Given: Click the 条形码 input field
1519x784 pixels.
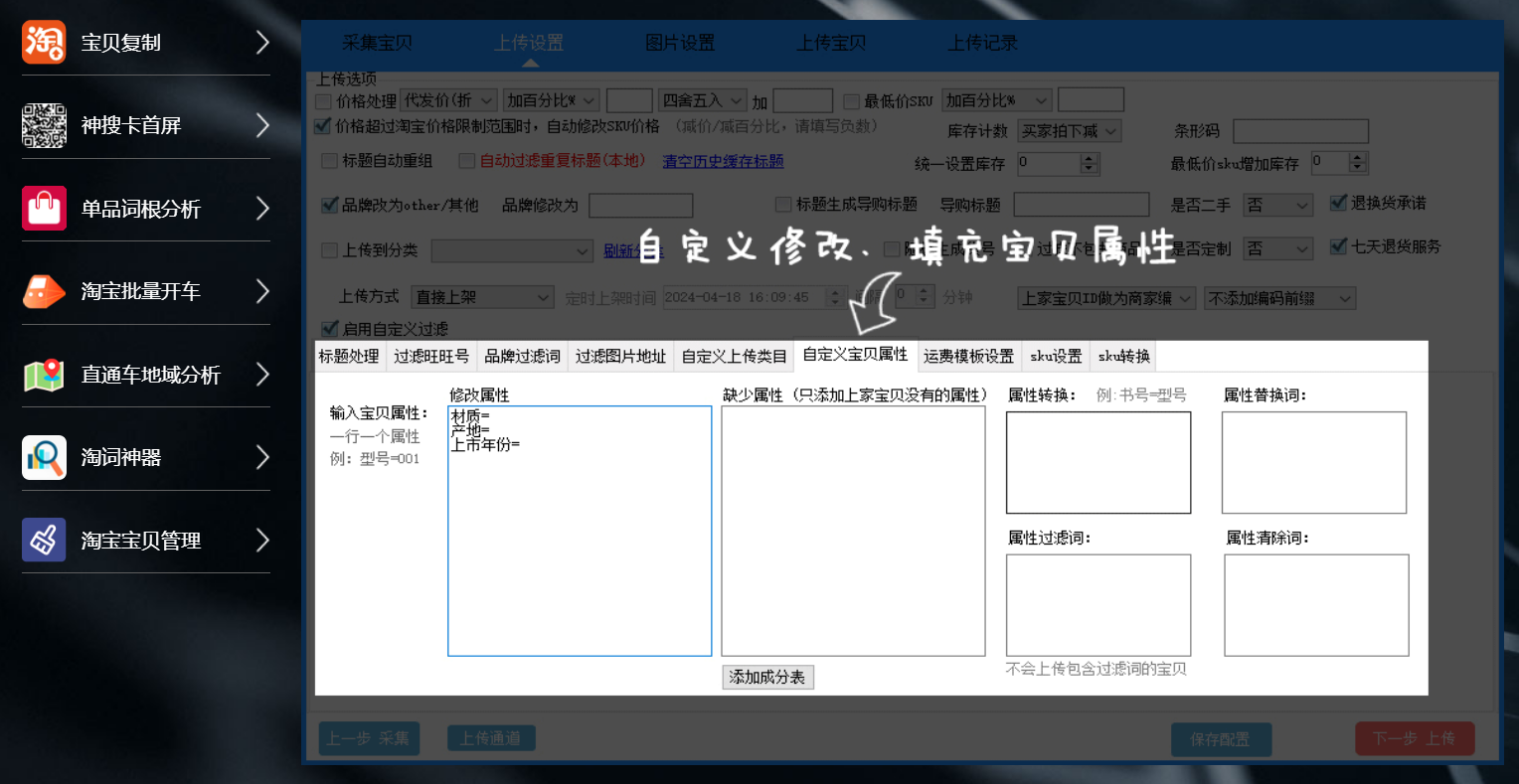Looking at the screenshot, I should click(1301, 131).
